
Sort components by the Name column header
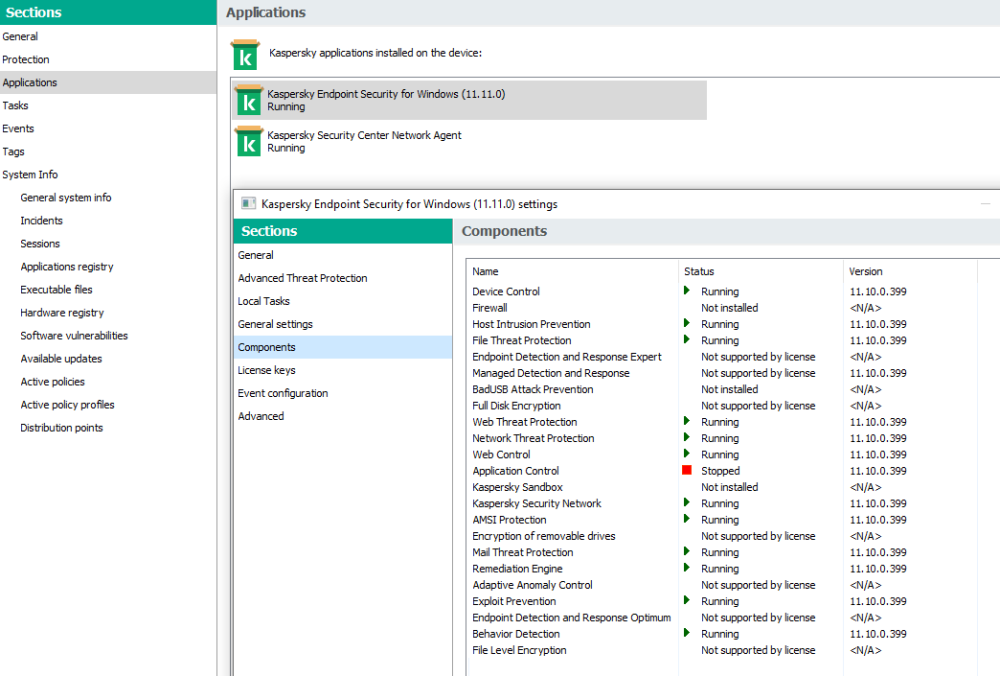click(486, 272)
